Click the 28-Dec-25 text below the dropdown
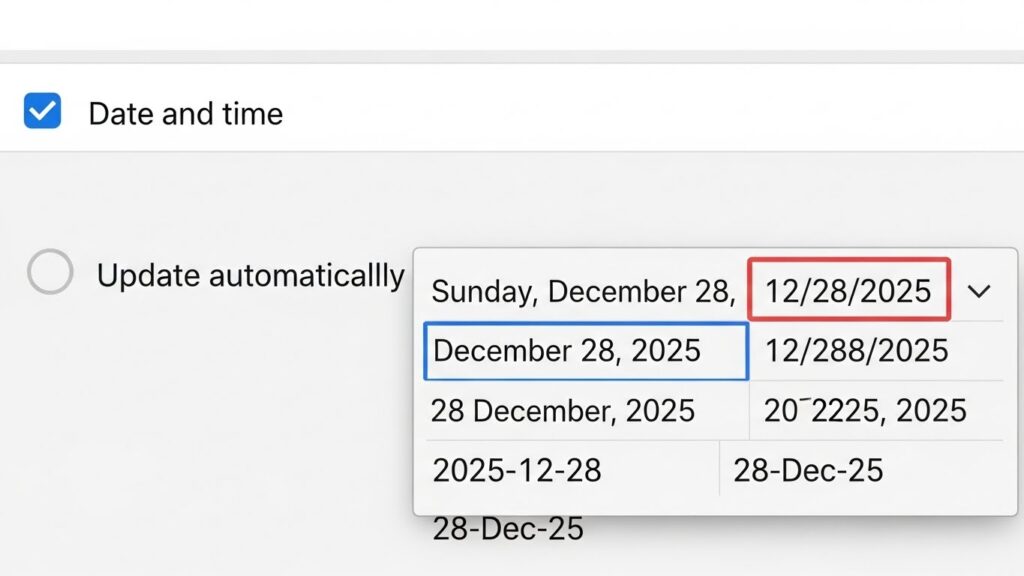The width and height of the screenshot is (1024, 576). [507, 529]
